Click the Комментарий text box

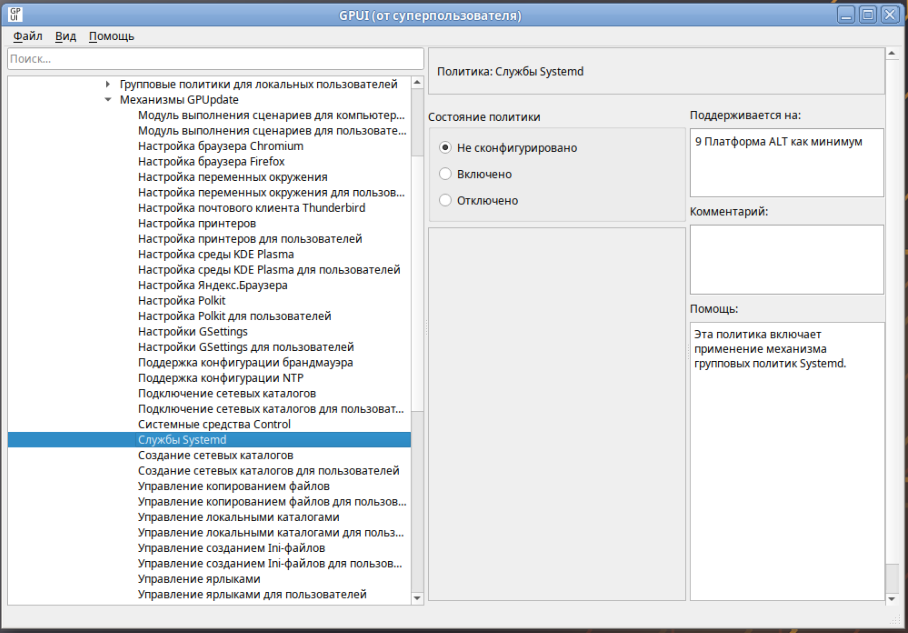pyautogui.click(x=786, y=259)
